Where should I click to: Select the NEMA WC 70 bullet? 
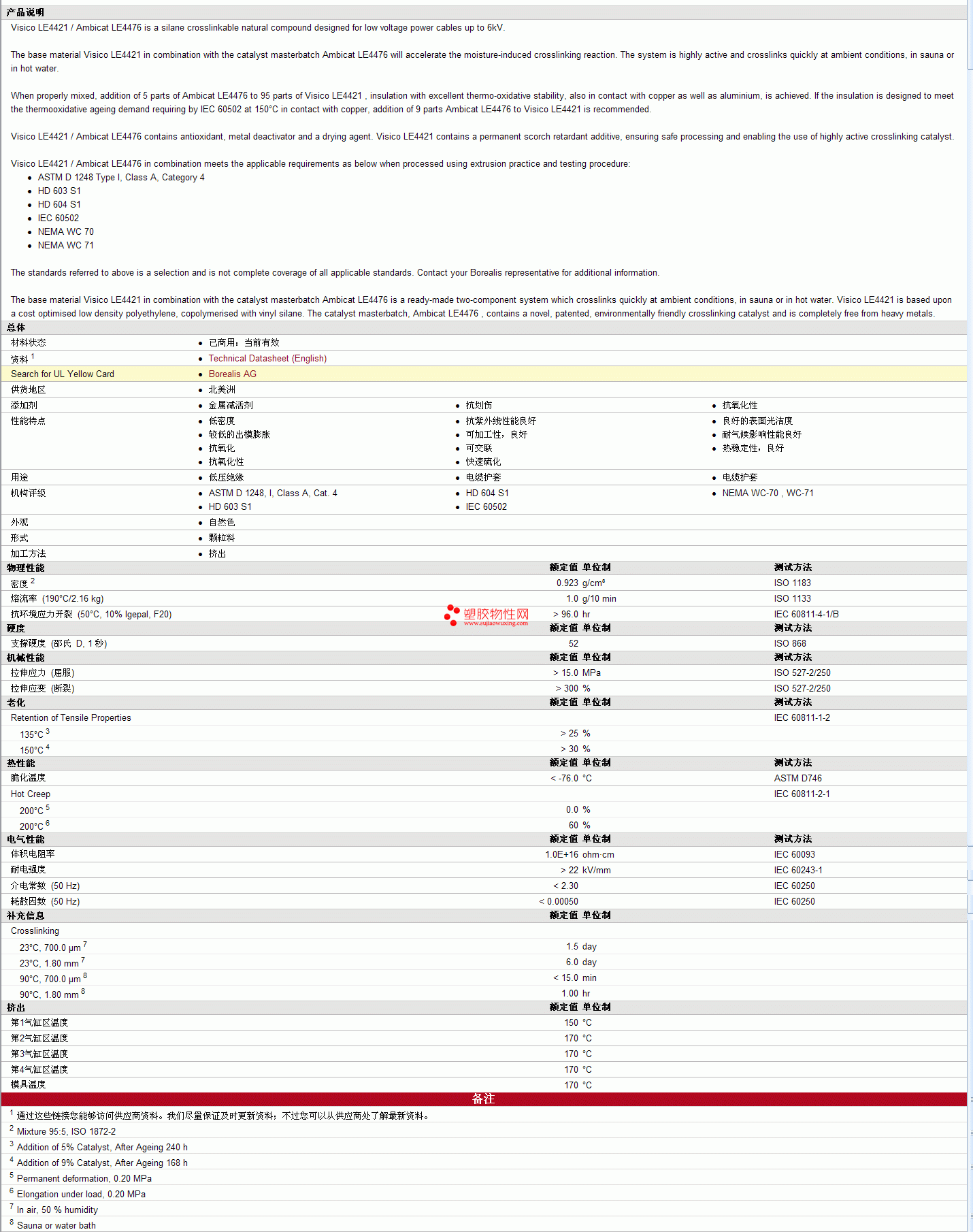(x=66, y=231)
